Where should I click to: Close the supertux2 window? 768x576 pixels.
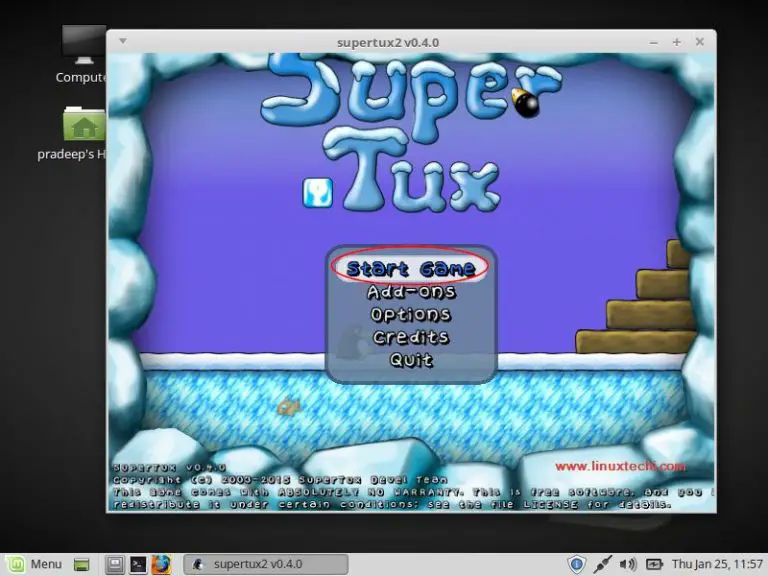click(700, 42)
